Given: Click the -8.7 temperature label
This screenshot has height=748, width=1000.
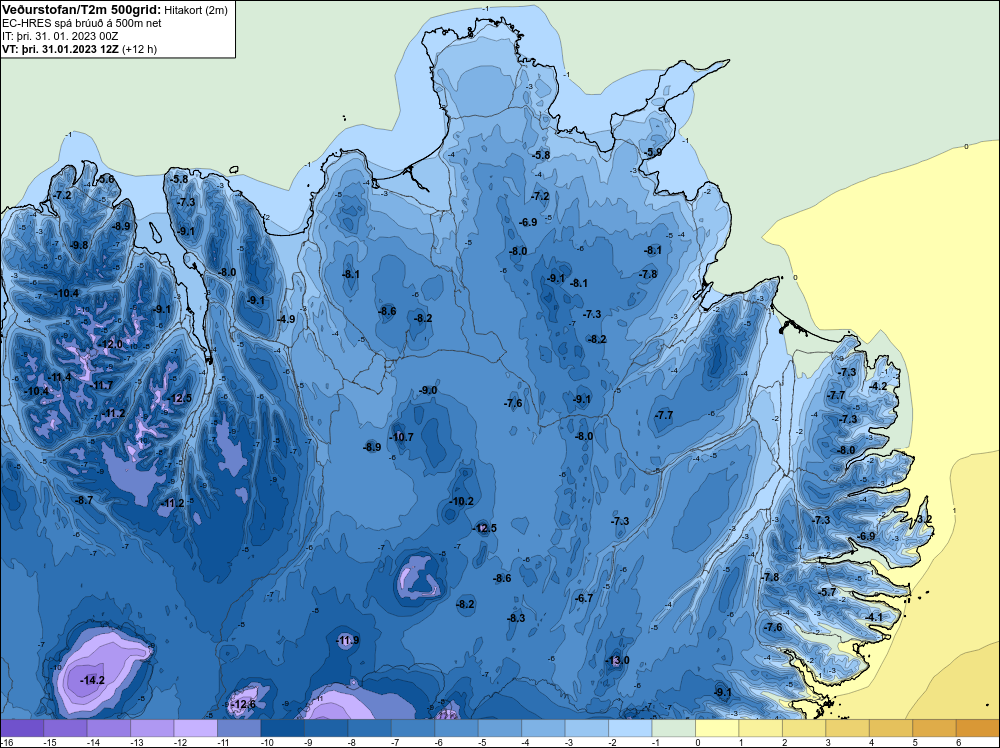Looking at the screenshot, I should (x=84, y=500).
